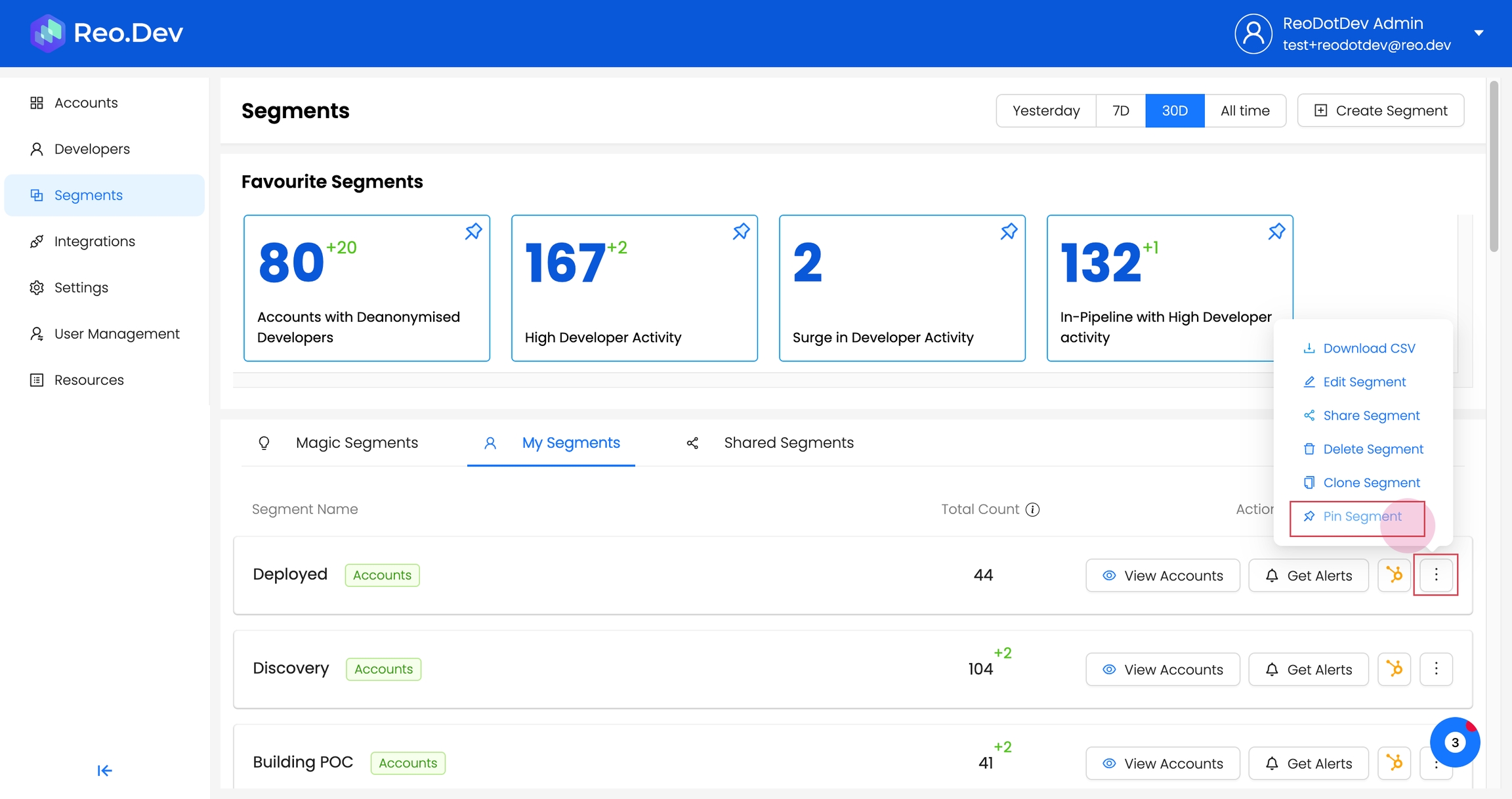Select the Yesterday time range
The width and height of the screenshot is (1512, 799).
point(1045,110)
